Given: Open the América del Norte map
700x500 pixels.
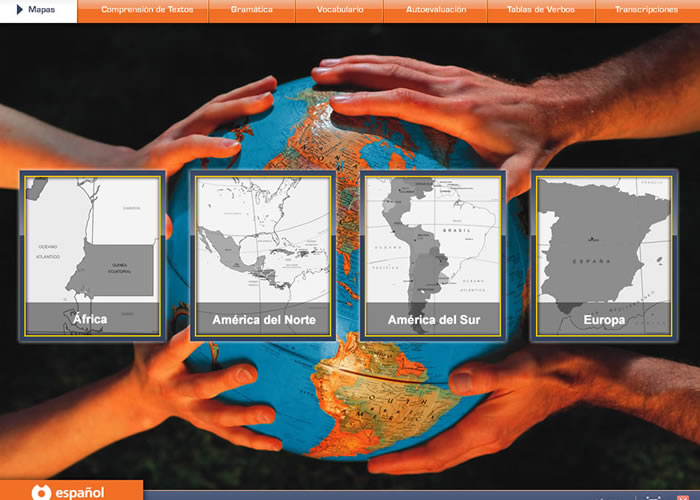Looking at the screenshot, I should point(263,256).
